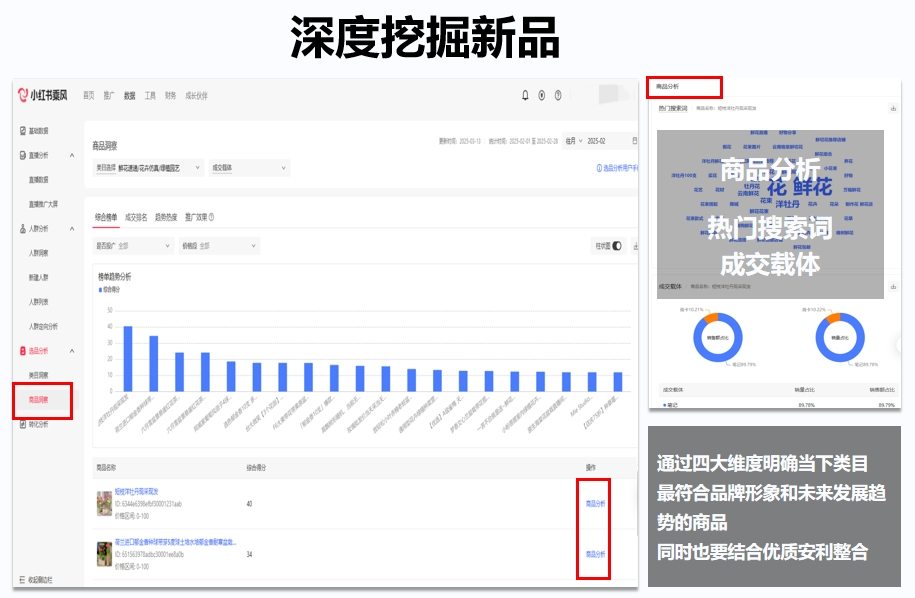Viewport: 915px width, 598px height.
Task: Select the 2025-02 month picker
Action: [x=596, y=140]
